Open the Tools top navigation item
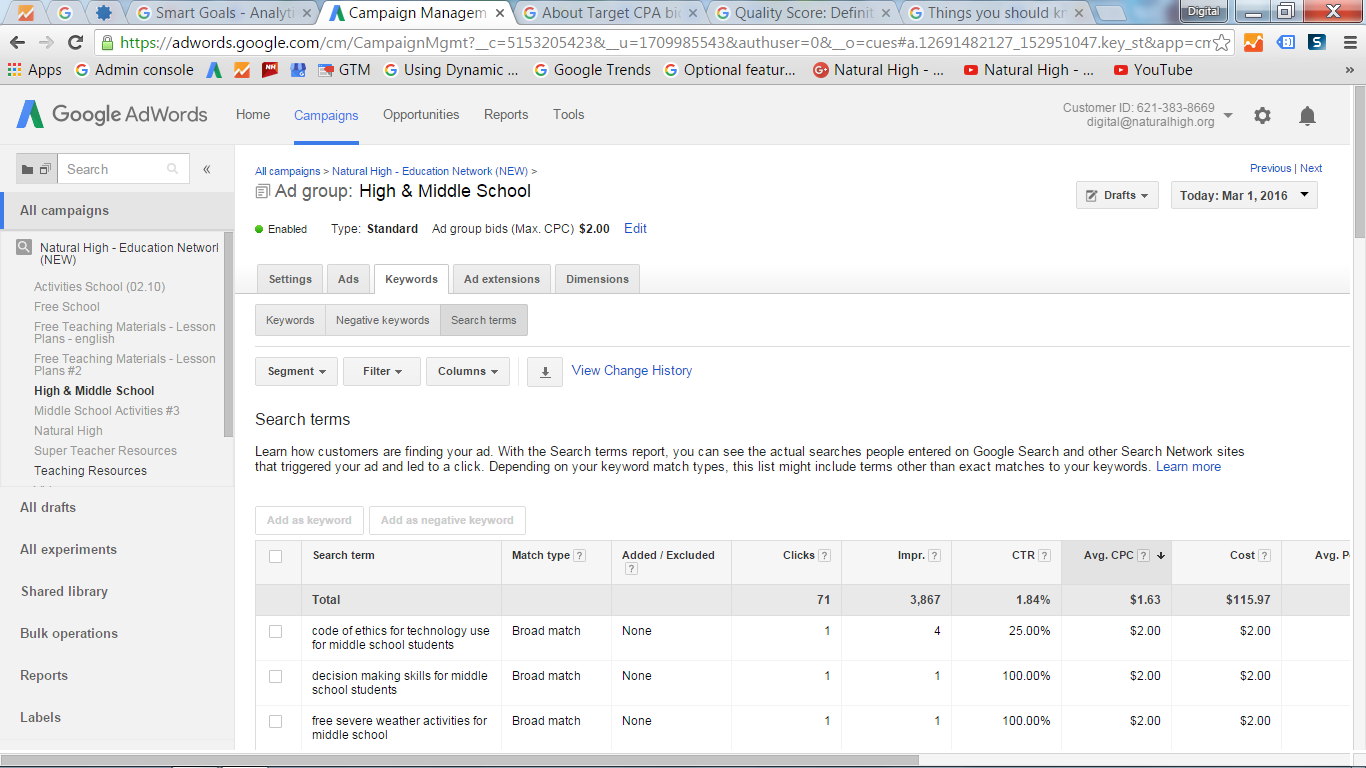This screenshot has width=1366, height=768. (568, 115)
